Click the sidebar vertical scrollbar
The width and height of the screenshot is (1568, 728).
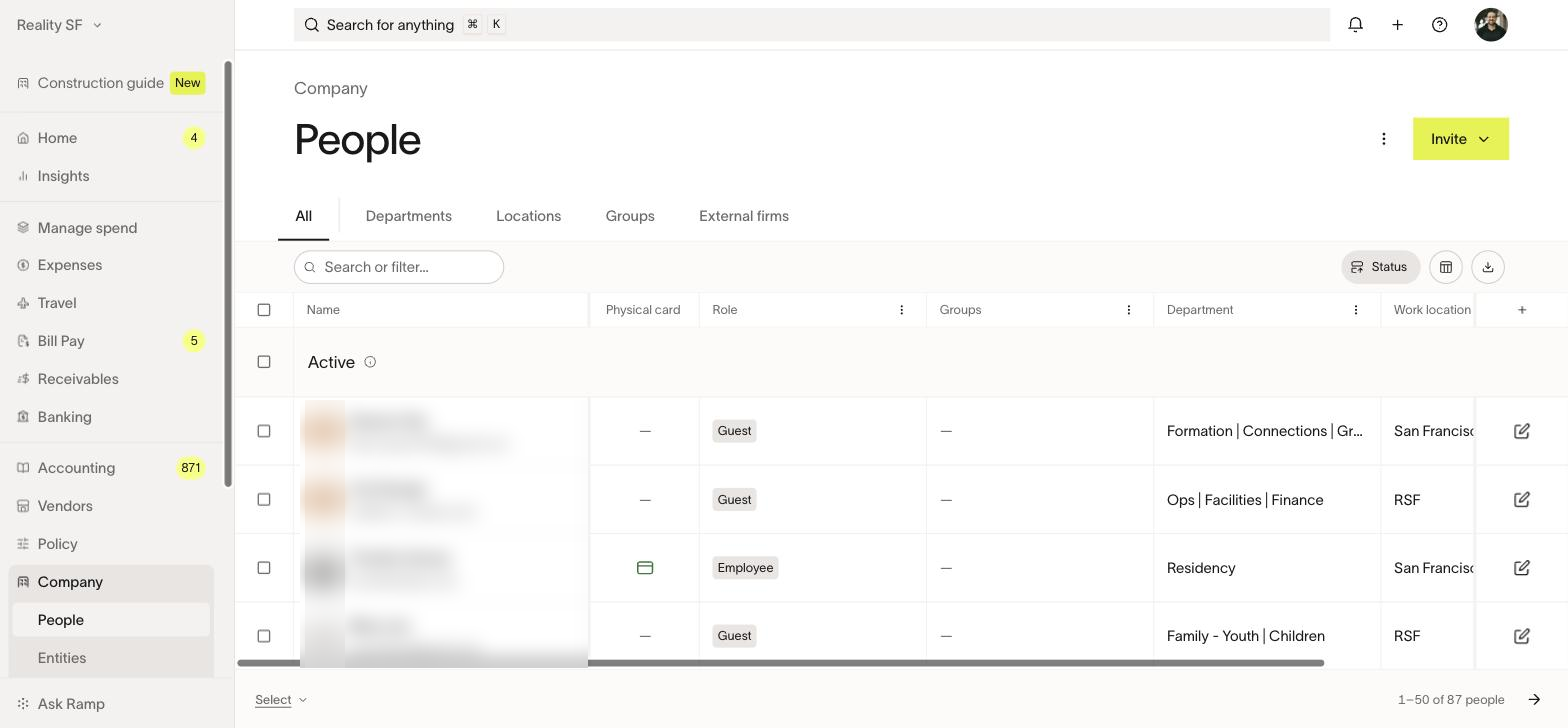pos(228,275)
